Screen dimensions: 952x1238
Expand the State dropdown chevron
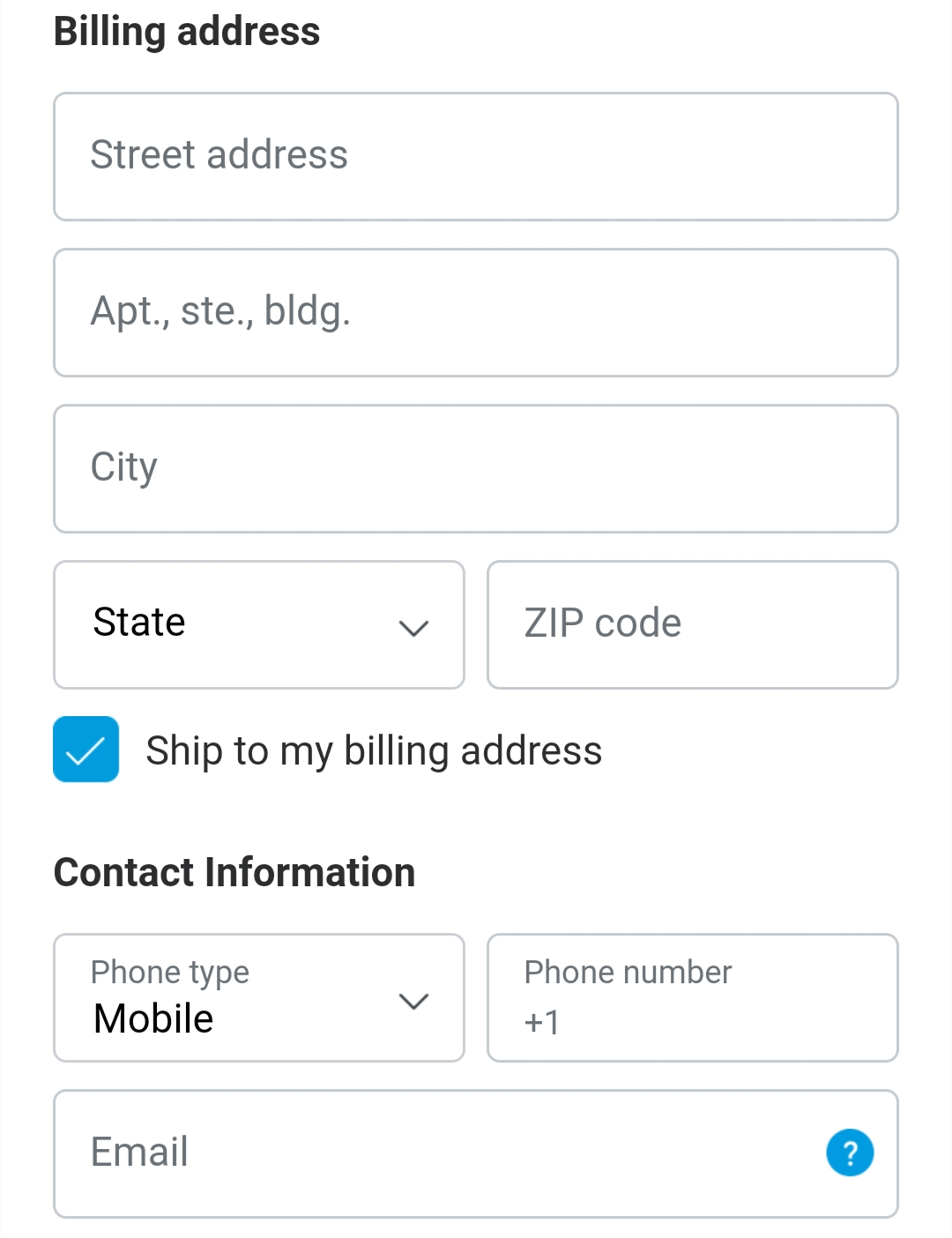click(x=413, y=627)
